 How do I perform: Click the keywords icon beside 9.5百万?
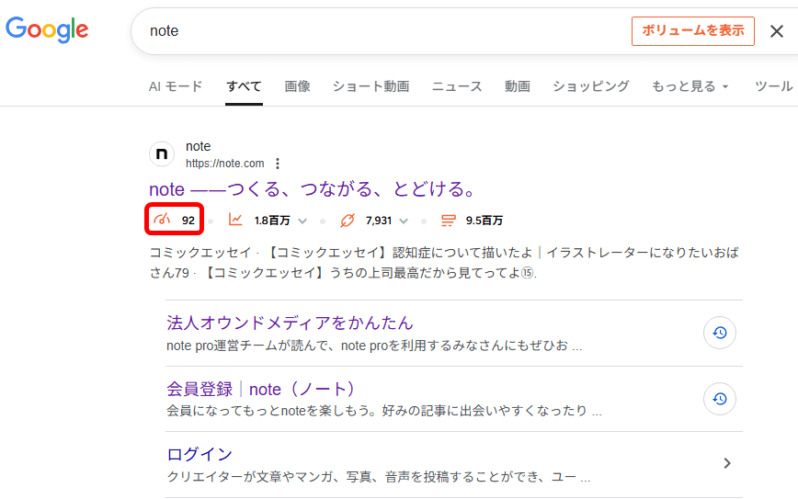click(x=448, y=220)
